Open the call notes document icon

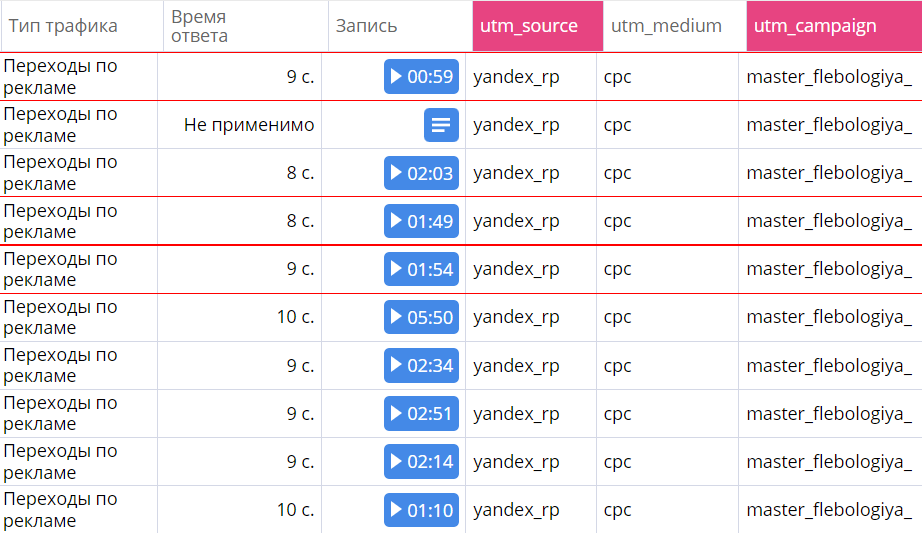(440, 125)
